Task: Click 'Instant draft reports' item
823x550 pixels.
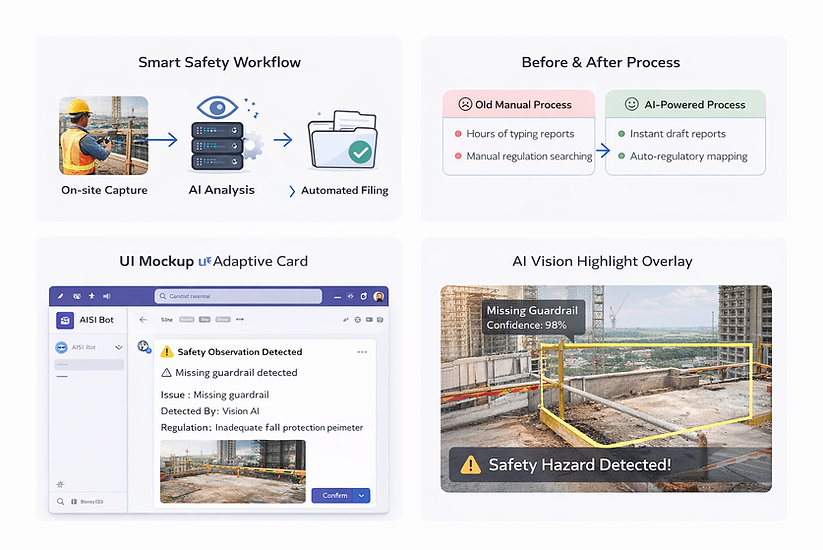Action: [x=672, y=134]
